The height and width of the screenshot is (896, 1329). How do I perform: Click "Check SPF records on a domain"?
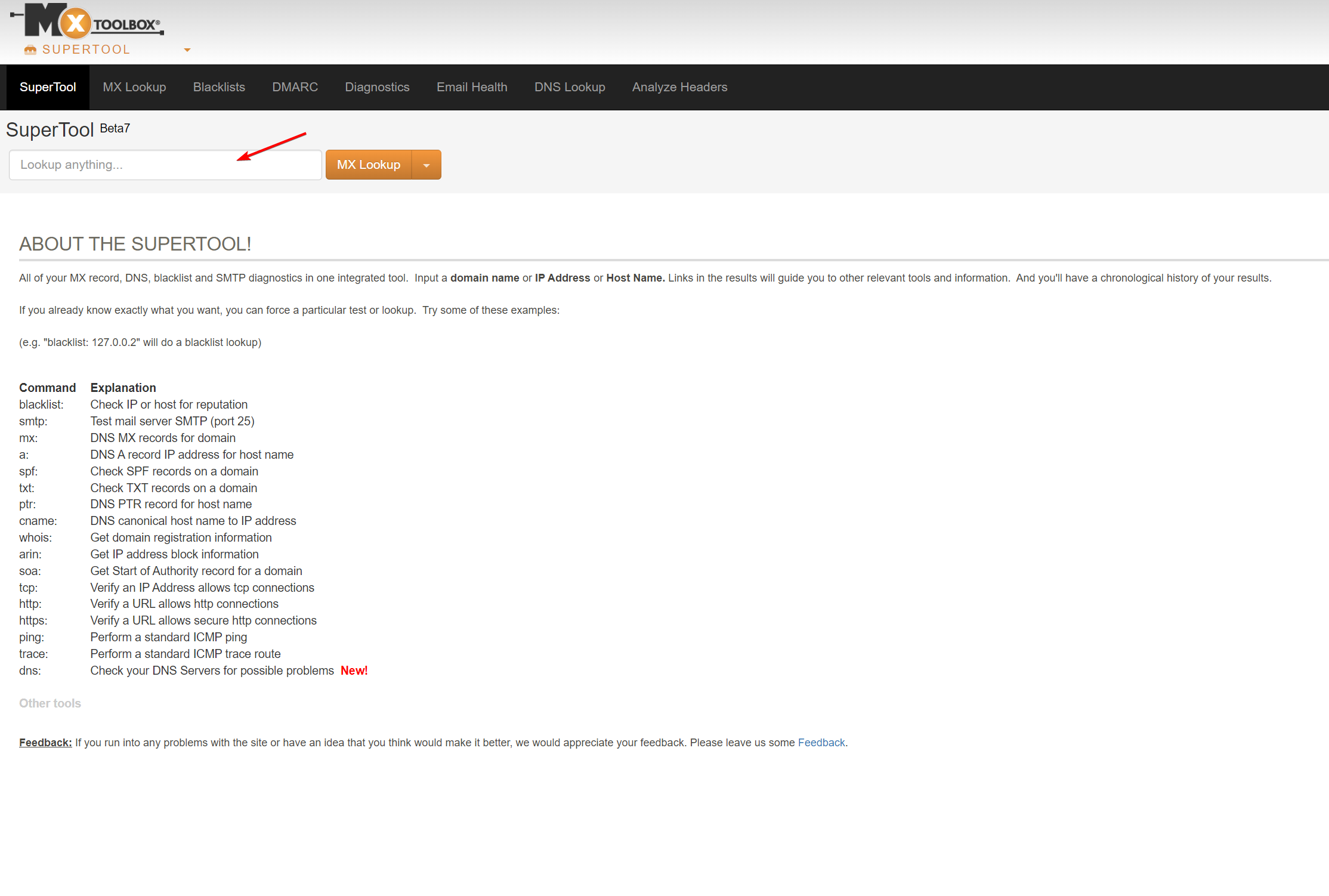(x=175, y=471)
